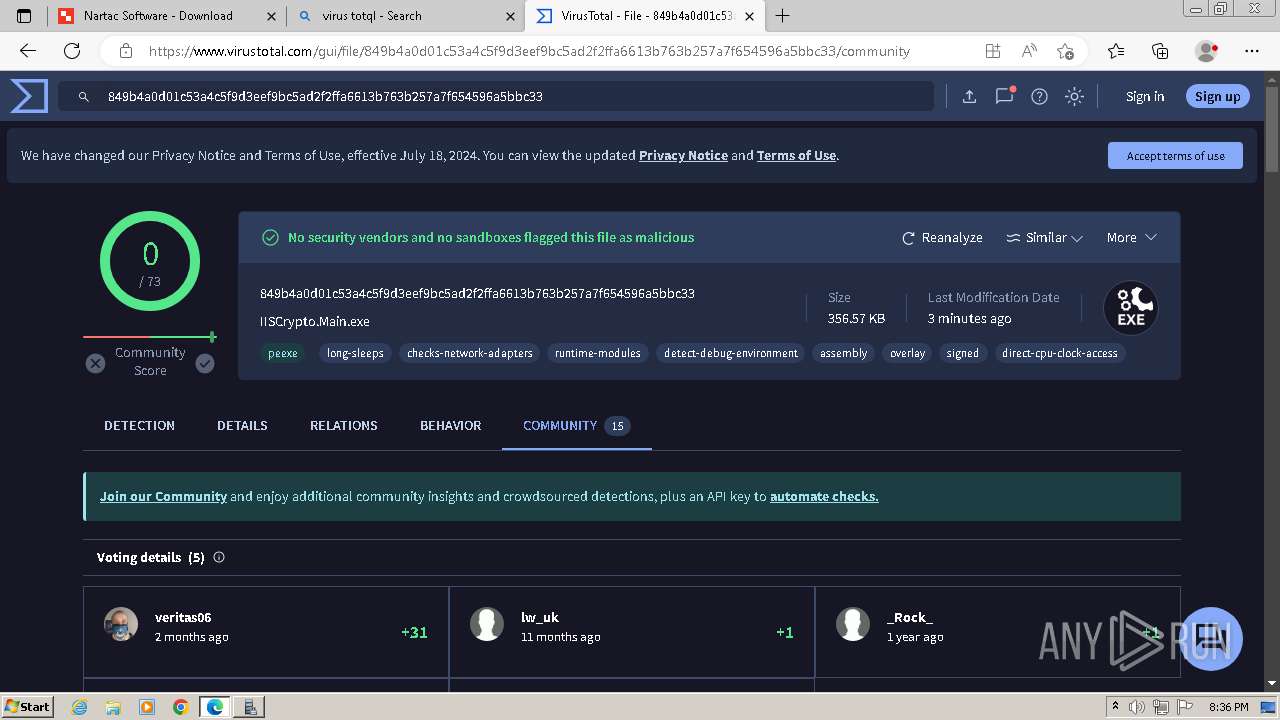The width and height of the screenshot is (1280, 720).
Task: Click the Sign up button
Action: (1217, 97)
